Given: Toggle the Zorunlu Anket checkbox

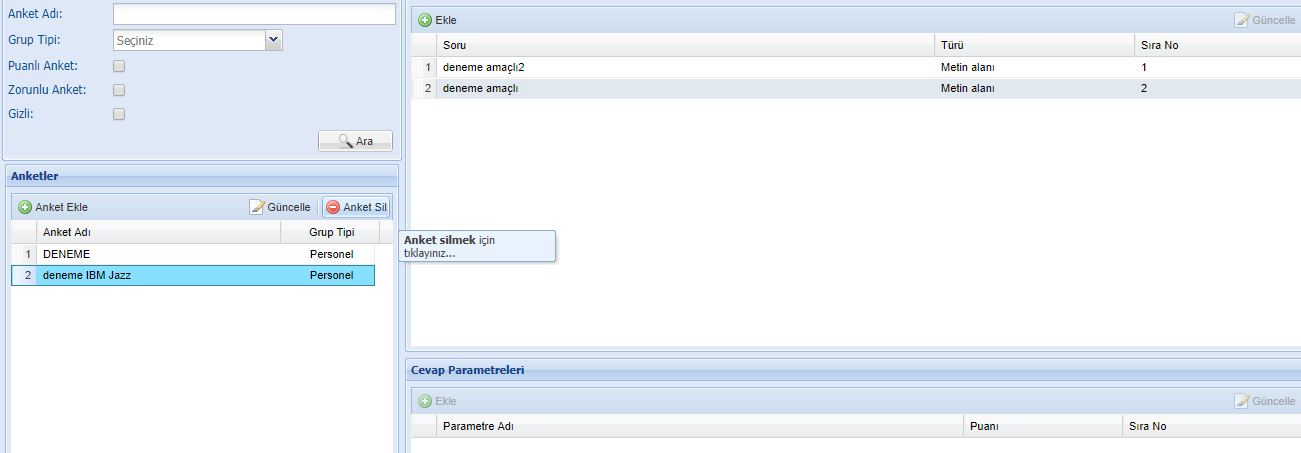Looking at the screenshot, I should (119, 90).
